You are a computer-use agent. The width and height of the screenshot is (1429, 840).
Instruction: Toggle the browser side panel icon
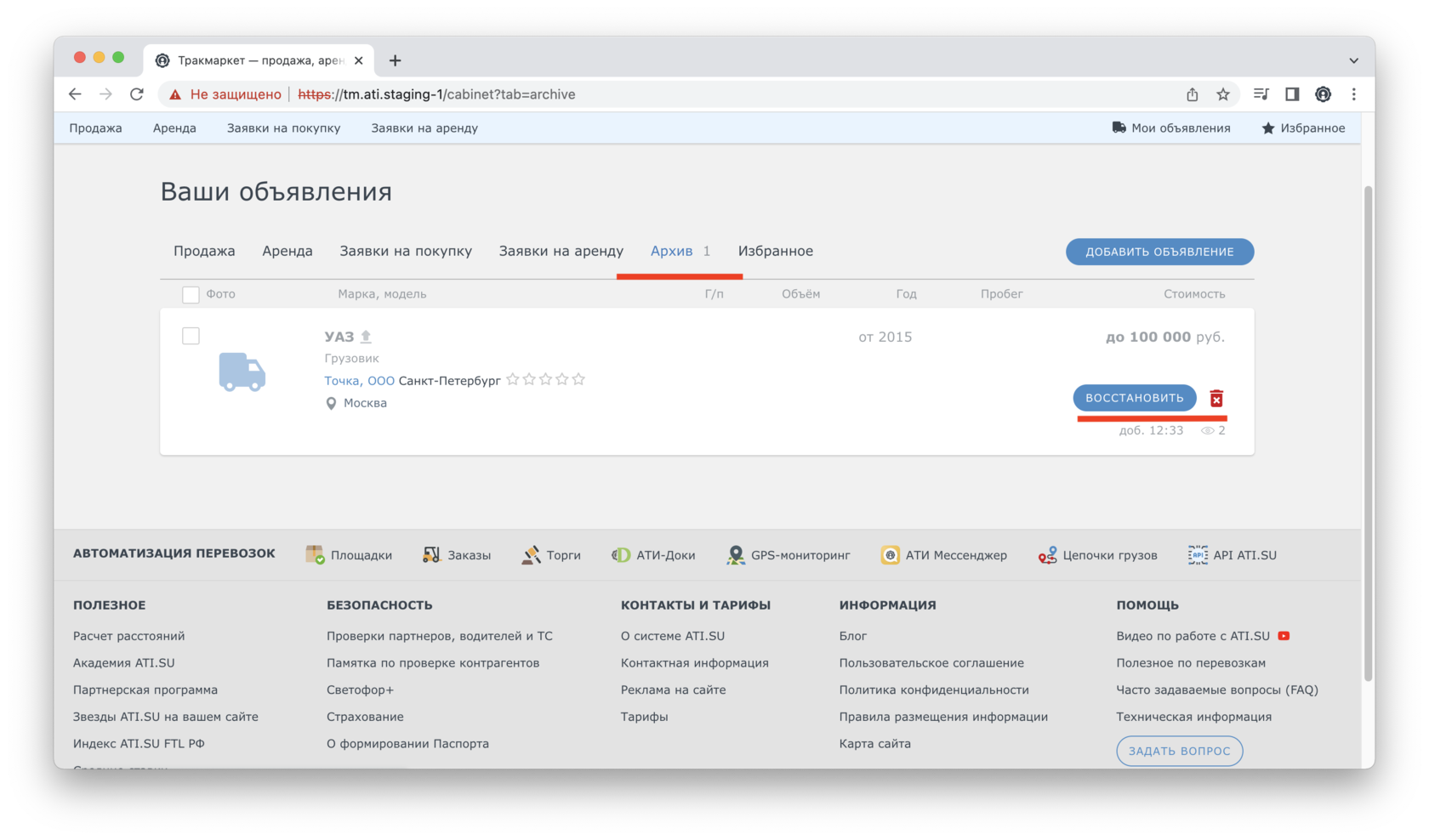pyautogui.click(x=1292, y=94)
